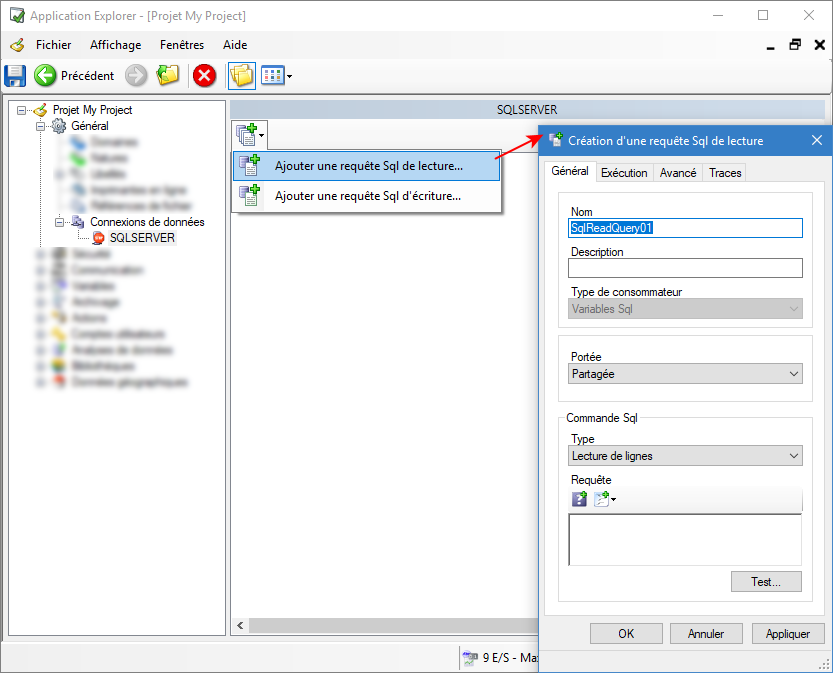Click the add Sql query toolbar icon
The width and height of the screenshot is (833, 673).
[248, 133]
